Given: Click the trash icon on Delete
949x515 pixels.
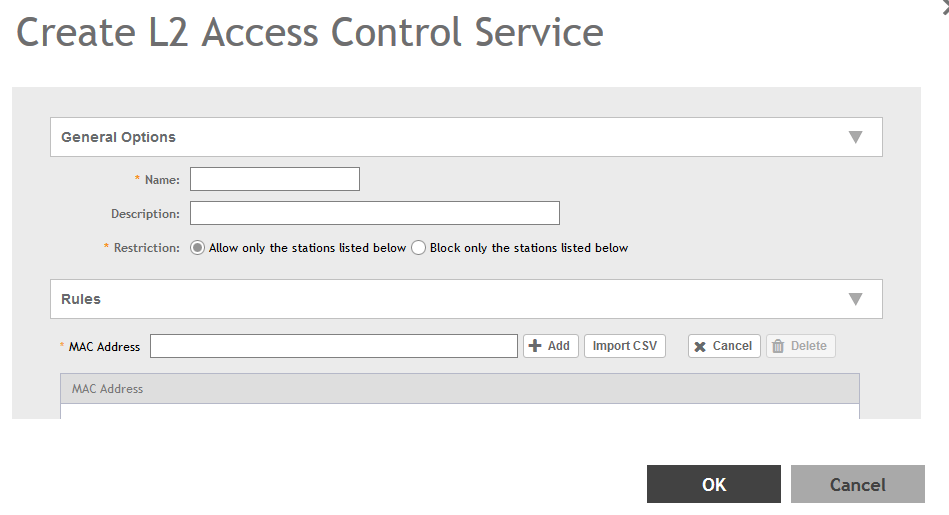Looking at the screenshot, I should [x=778, y=346].
